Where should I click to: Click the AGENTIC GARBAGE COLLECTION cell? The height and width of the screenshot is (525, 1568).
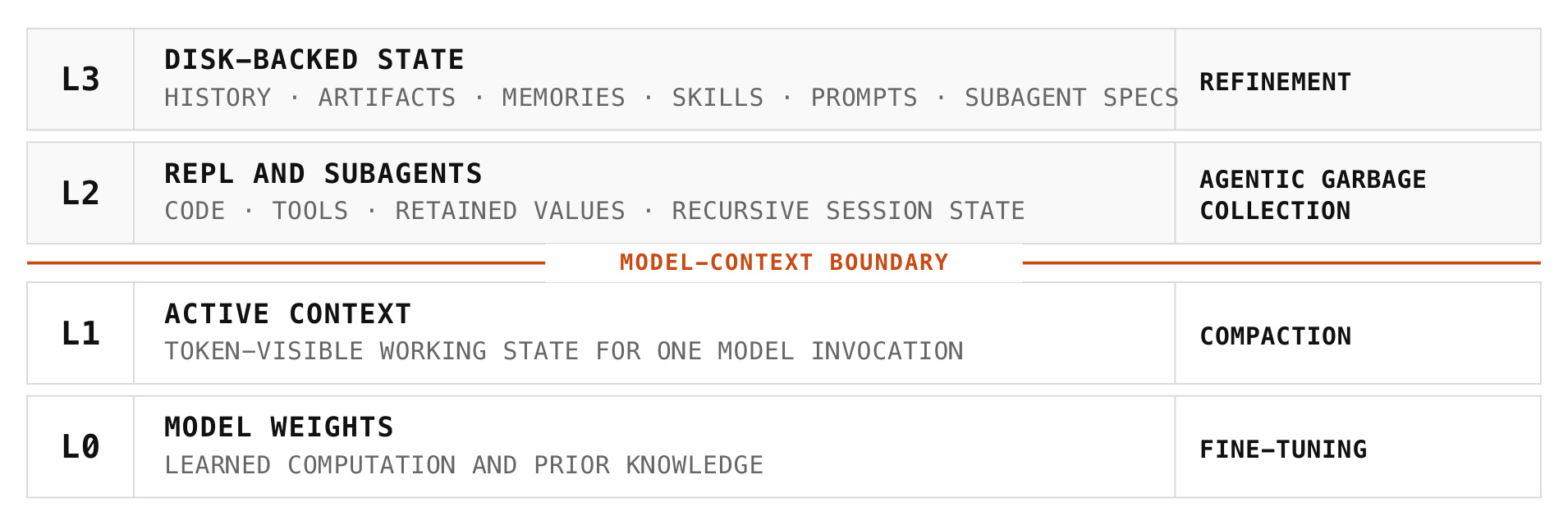click(x=1358, y=194)
